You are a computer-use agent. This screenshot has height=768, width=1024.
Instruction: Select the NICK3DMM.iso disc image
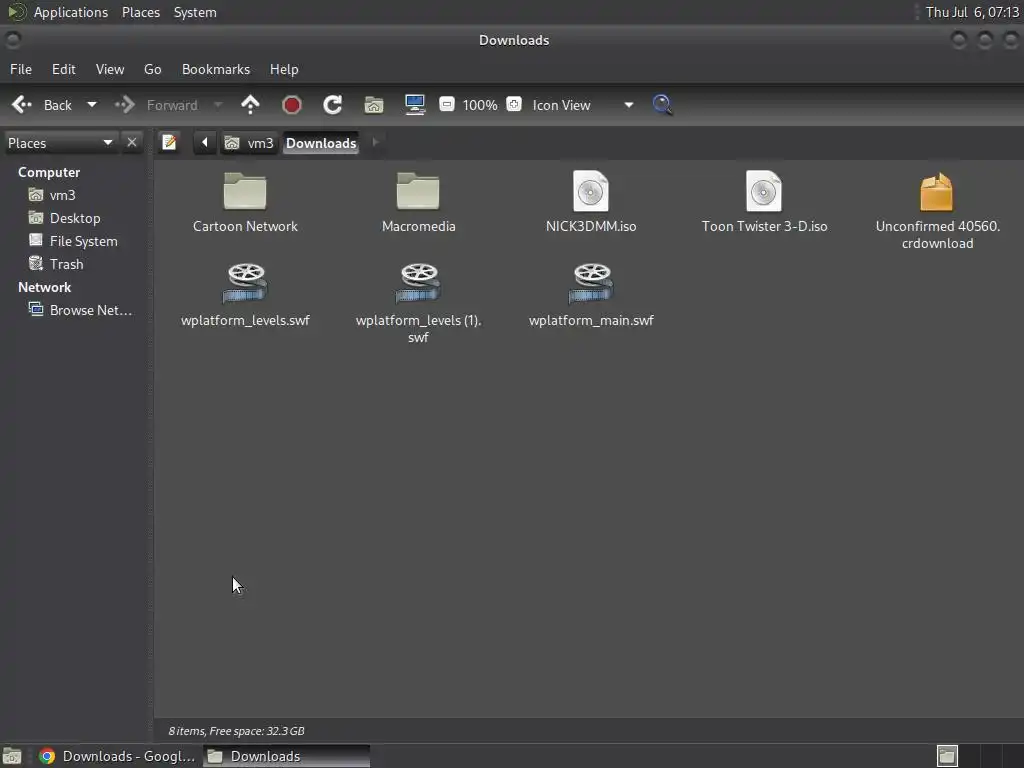(x=591, y=191)
